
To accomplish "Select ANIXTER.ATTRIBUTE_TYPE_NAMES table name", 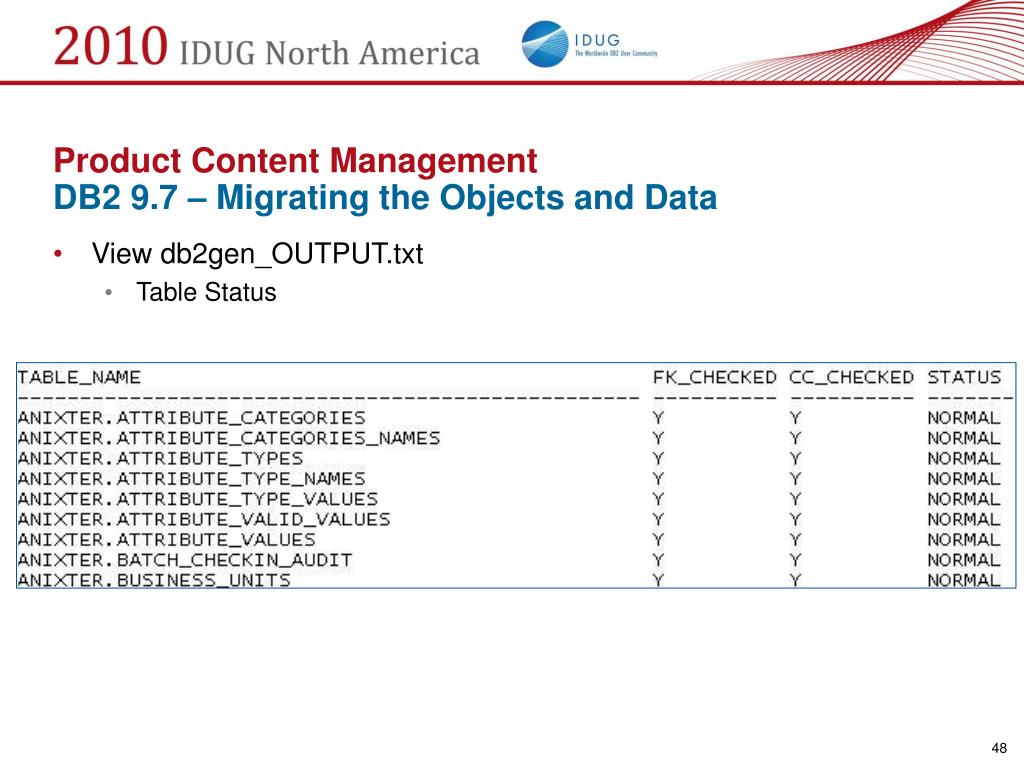I will (x=191, y=479).
